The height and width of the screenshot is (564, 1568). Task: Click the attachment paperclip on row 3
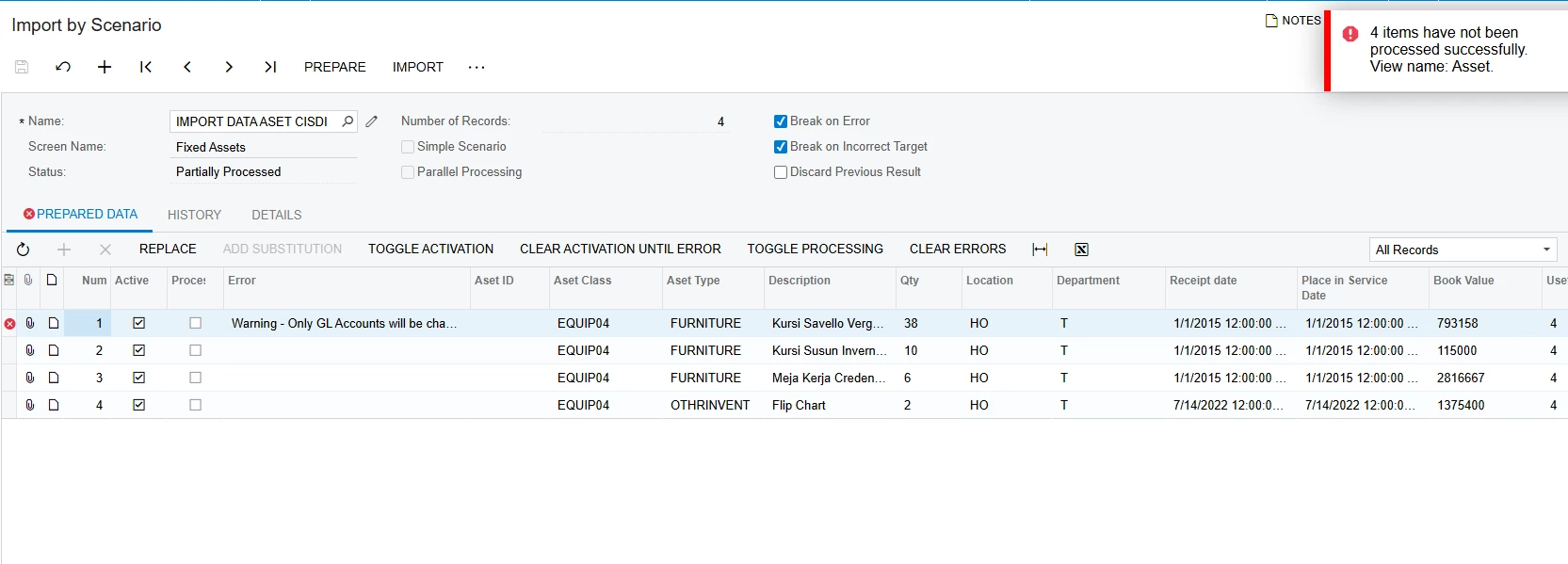click(30, 378)
